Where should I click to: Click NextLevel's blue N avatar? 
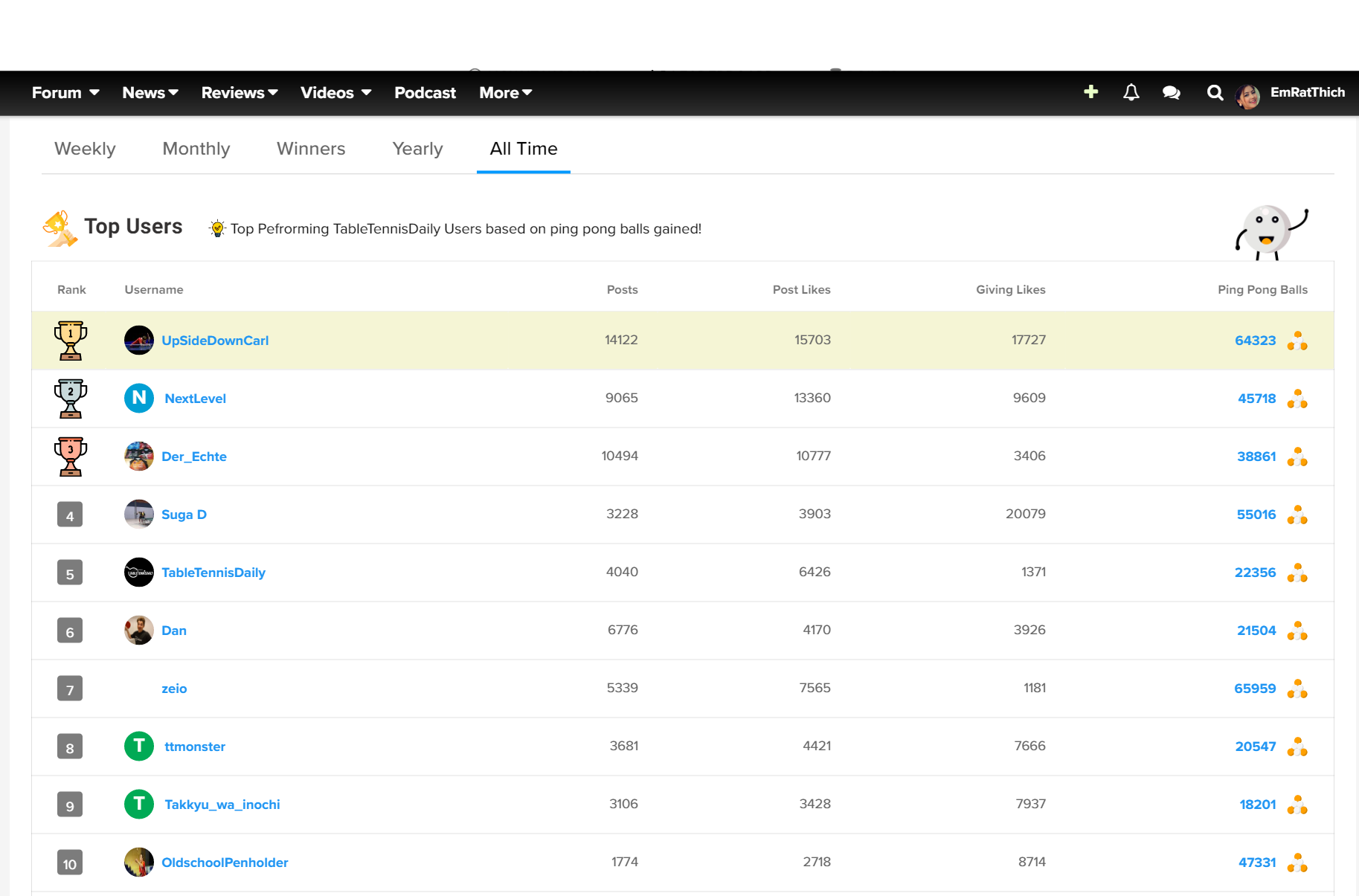coord(139,398)
